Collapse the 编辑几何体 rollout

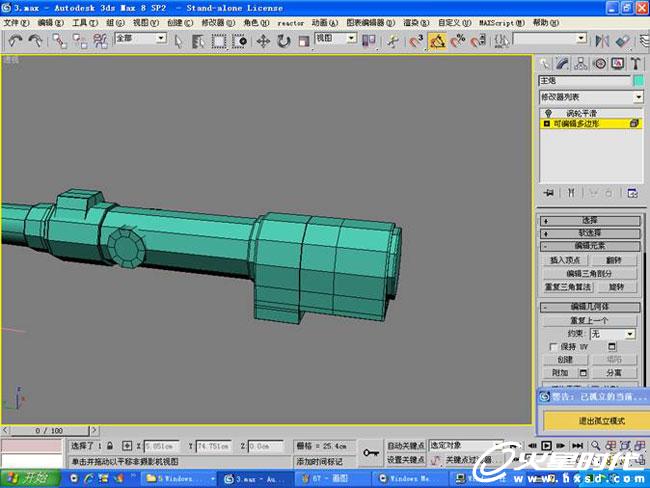(x=589, y=307)
